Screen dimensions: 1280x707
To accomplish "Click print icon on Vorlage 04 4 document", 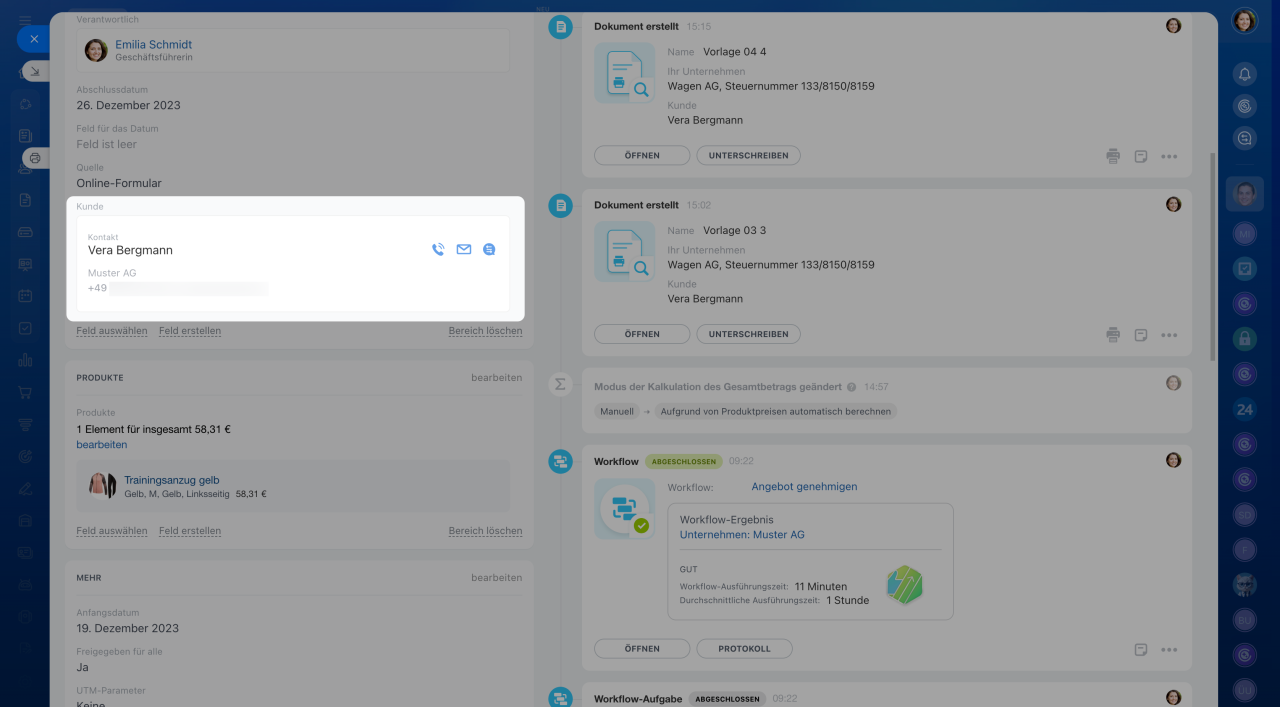I will [1113, 156].
